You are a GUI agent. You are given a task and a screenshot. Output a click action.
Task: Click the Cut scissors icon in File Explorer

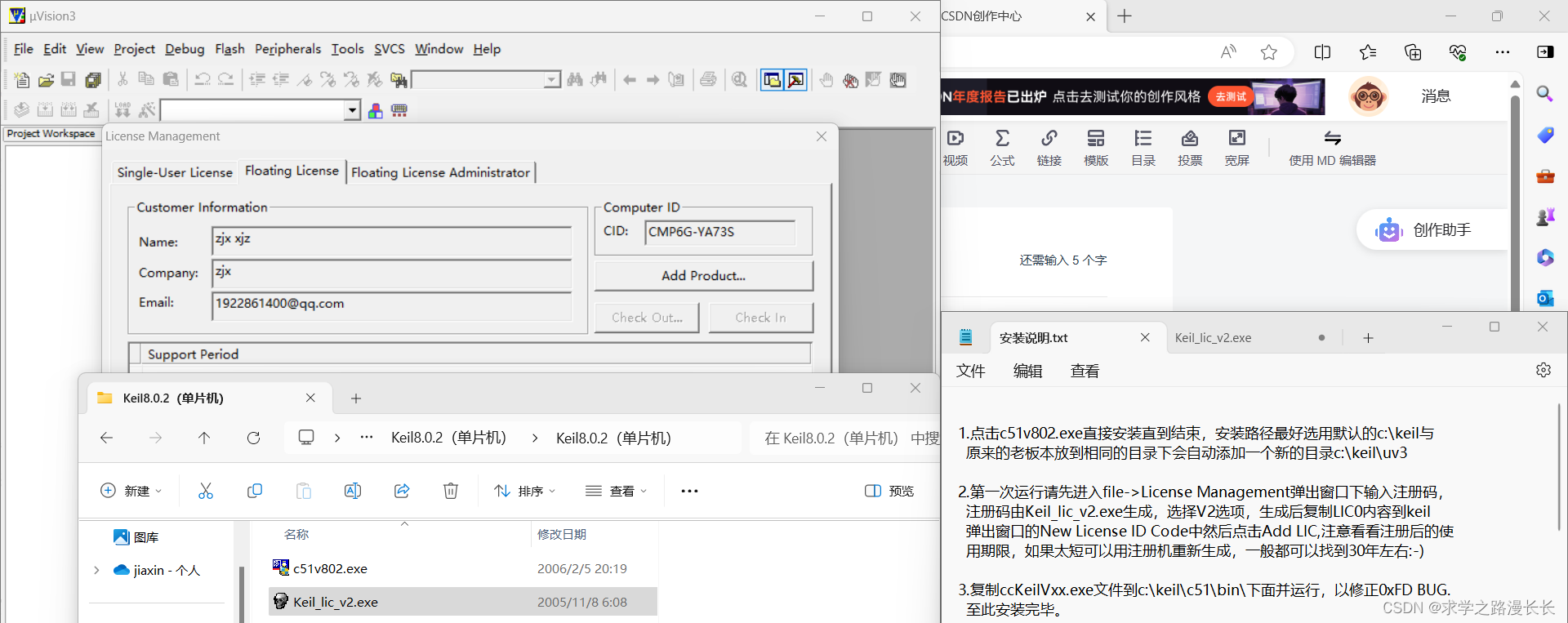click(206, 491)
